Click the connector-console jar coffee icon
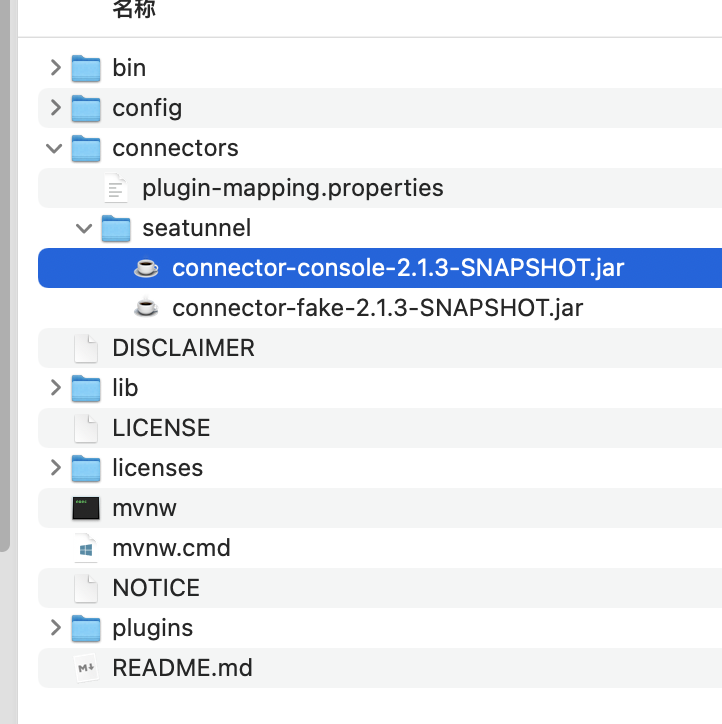722x724 pixels. click(x=146, y=268)
